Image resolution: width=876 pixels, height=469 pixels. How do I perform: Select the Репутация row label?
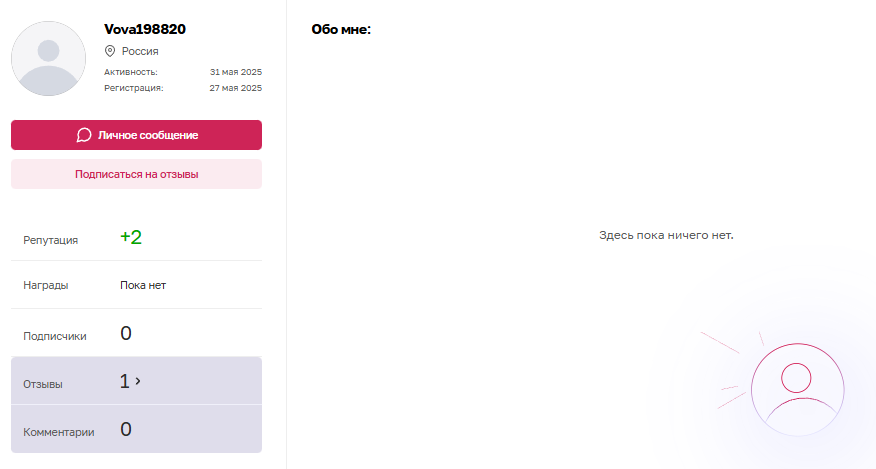click(x=50, y=240)
